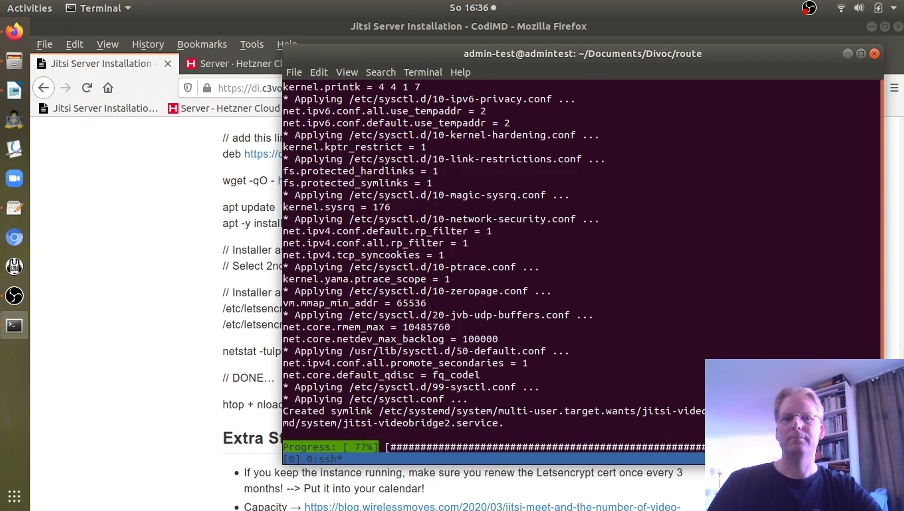
Task: Open Server - Hetzner Cloud bookmark
Action: [224, 108]
